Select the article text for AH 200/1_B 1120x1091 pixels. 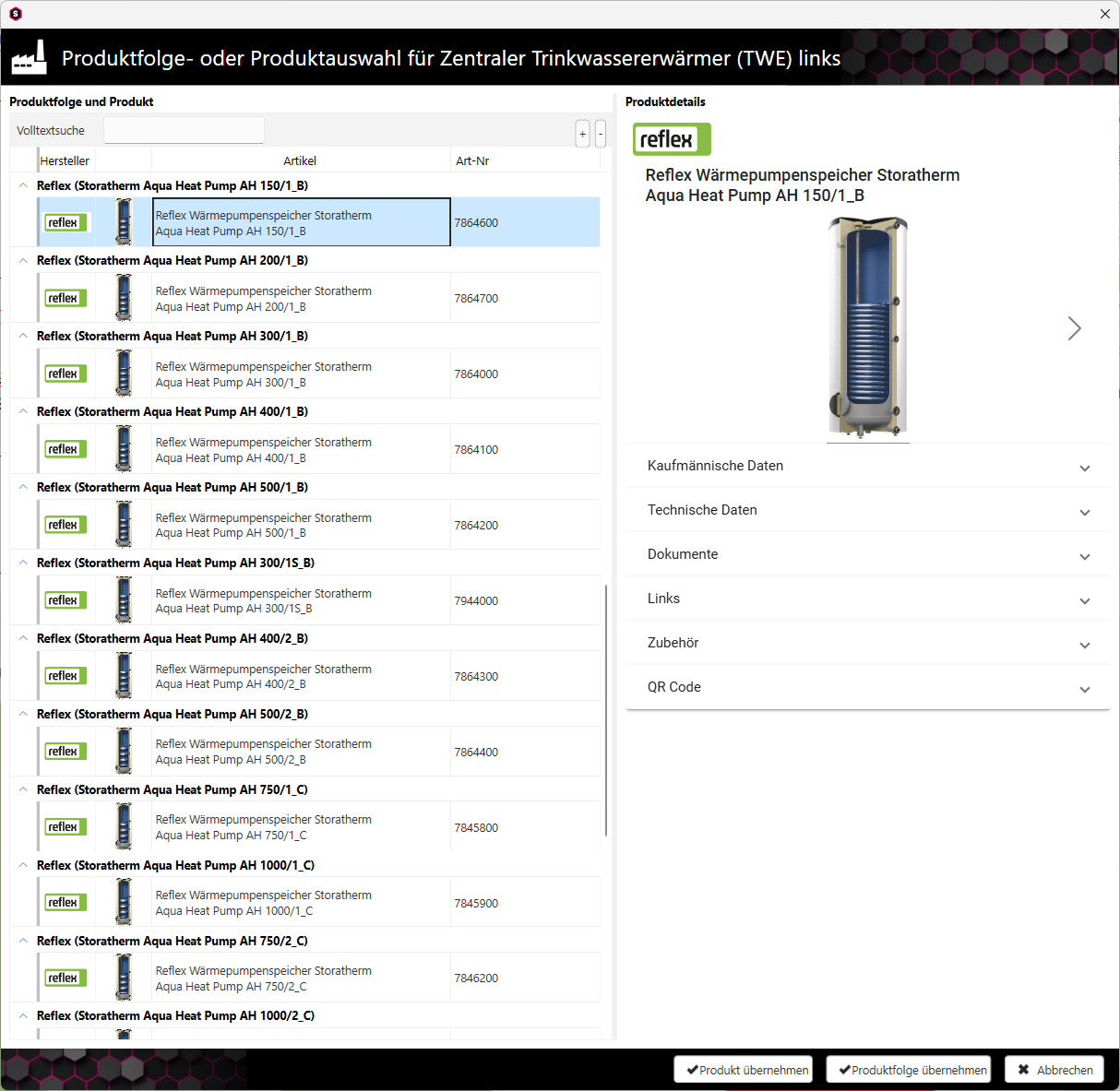pos(264,299)
